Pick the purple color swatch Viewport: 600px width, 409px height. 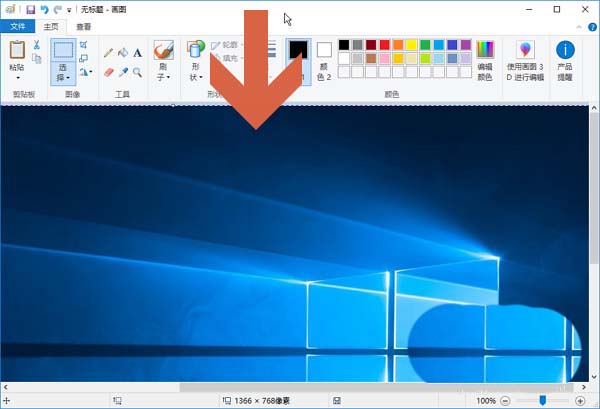[466, 45]
